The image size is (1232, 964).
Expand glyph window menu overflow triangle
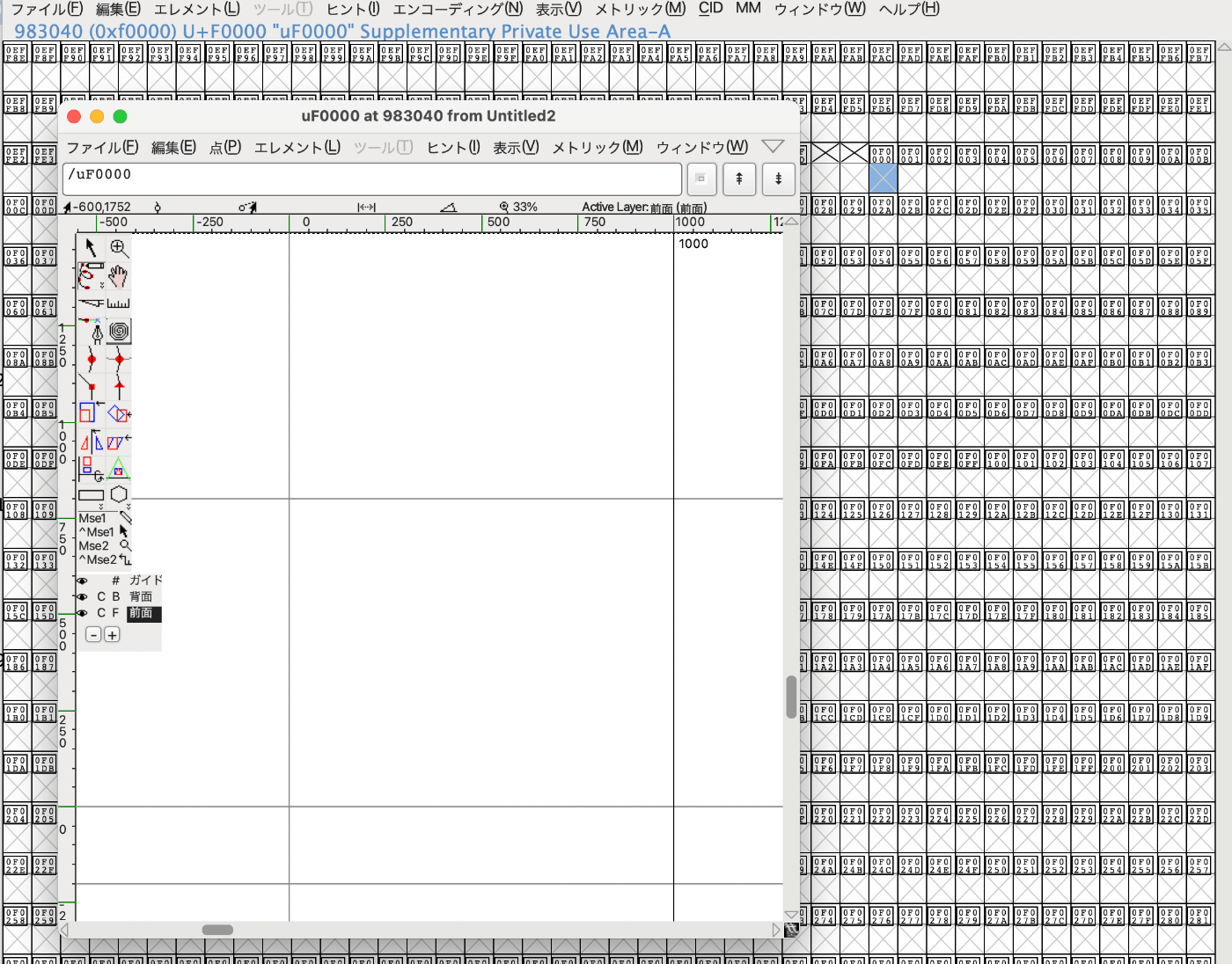point(773,147)
